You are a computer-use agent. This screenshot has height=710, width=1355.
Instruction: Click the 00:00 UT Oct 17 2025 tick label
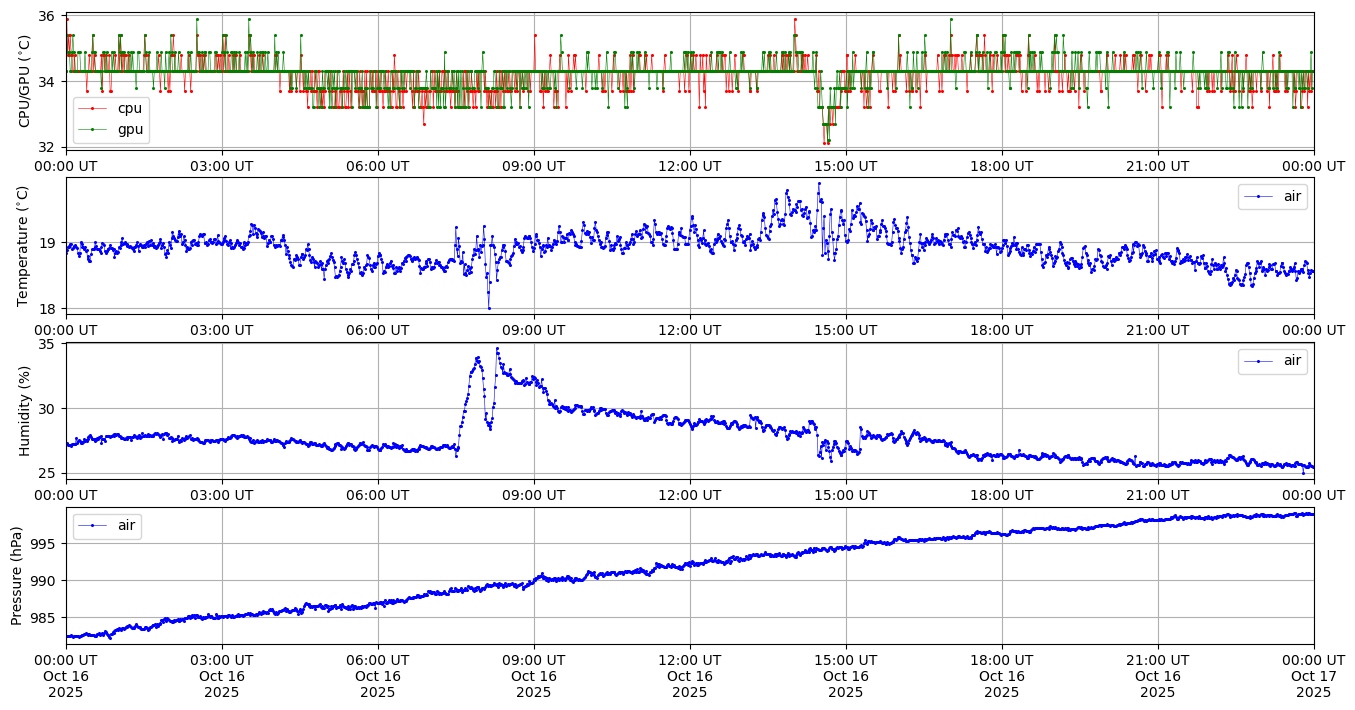coord(1313,677)
